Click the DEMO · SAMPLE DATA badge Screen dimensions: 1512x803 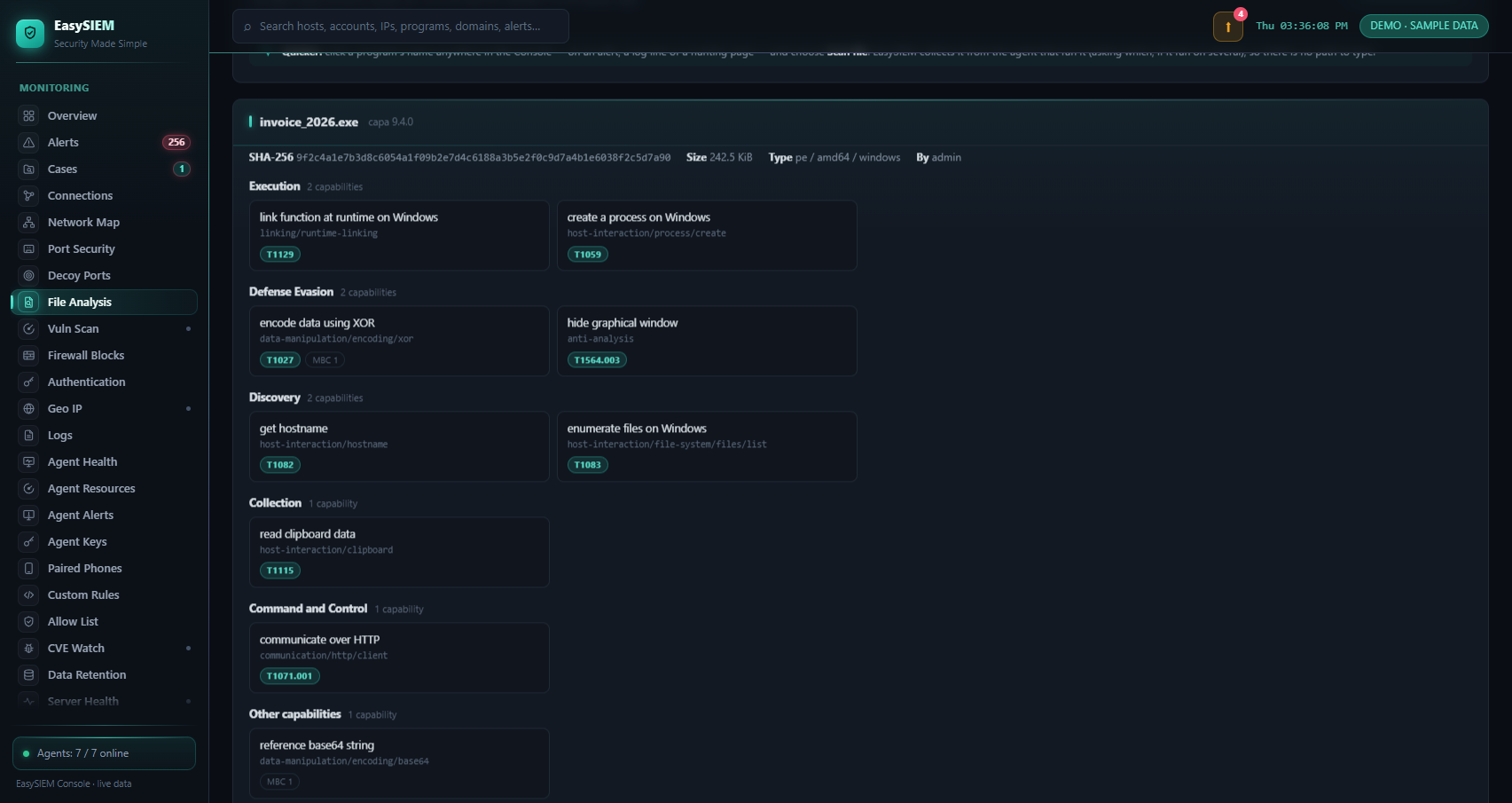pyautogui.click(x=1424, y=26)
